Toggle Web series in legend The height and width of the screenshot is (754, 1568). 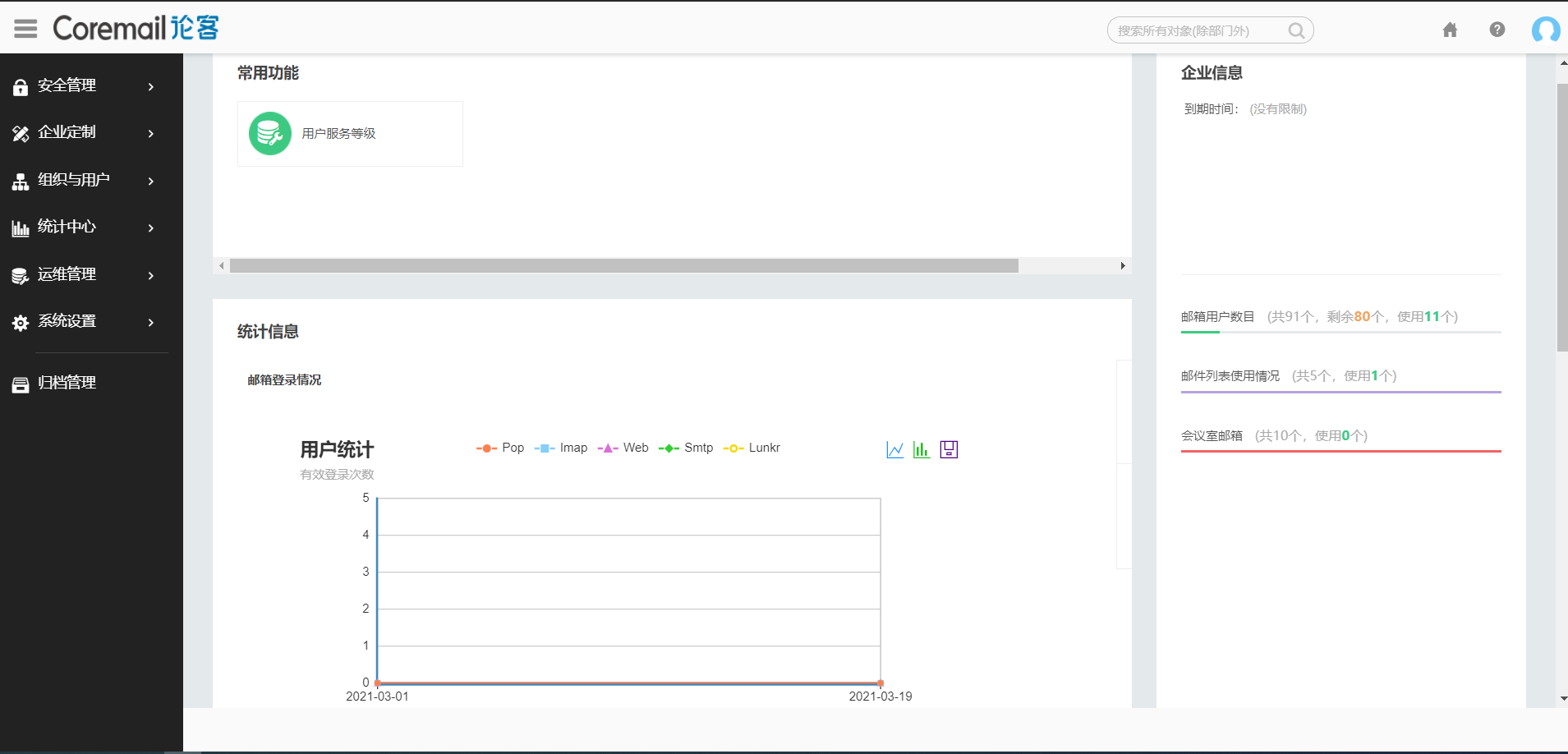[x=623, y=448]
